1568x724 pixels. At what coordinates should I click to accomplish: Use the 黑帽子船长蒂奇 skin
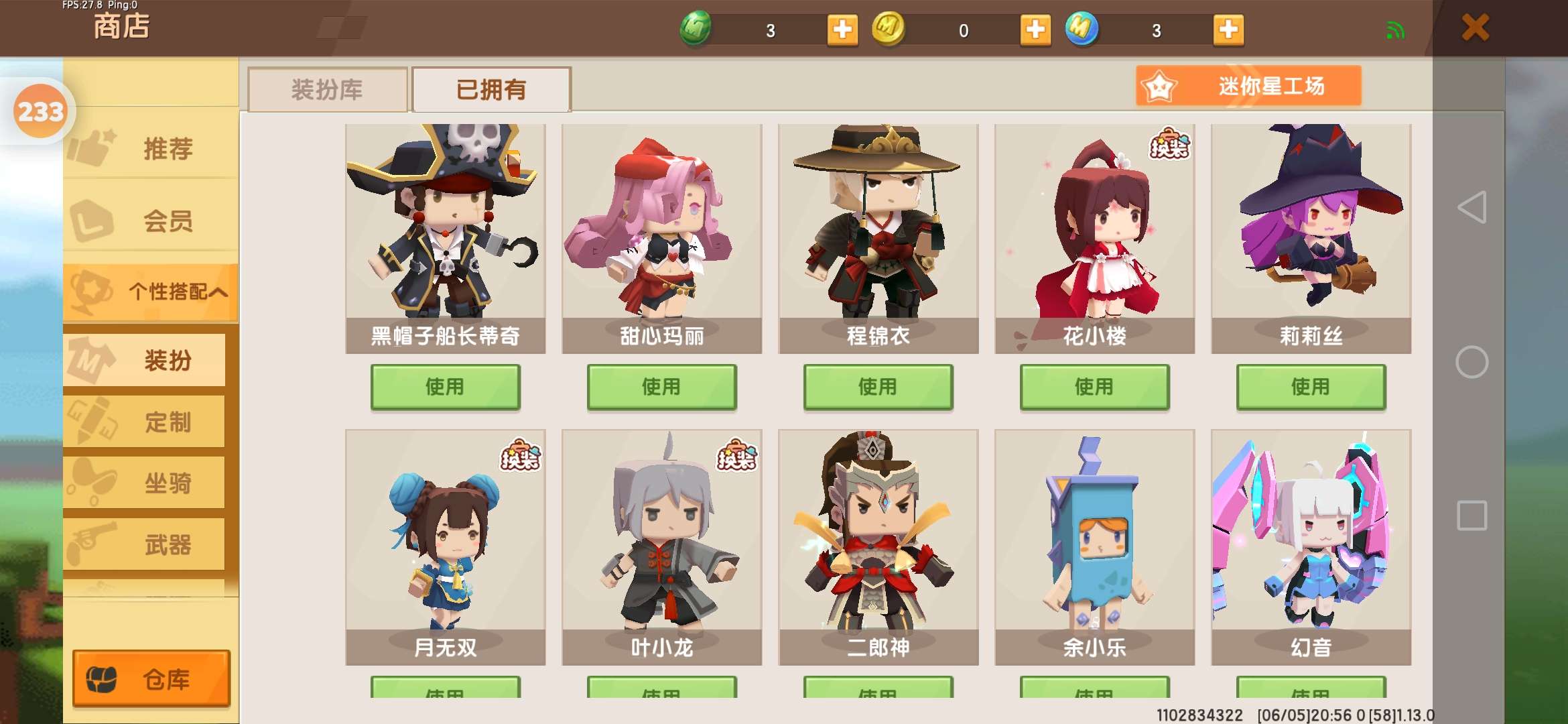[x=446, y=387]
